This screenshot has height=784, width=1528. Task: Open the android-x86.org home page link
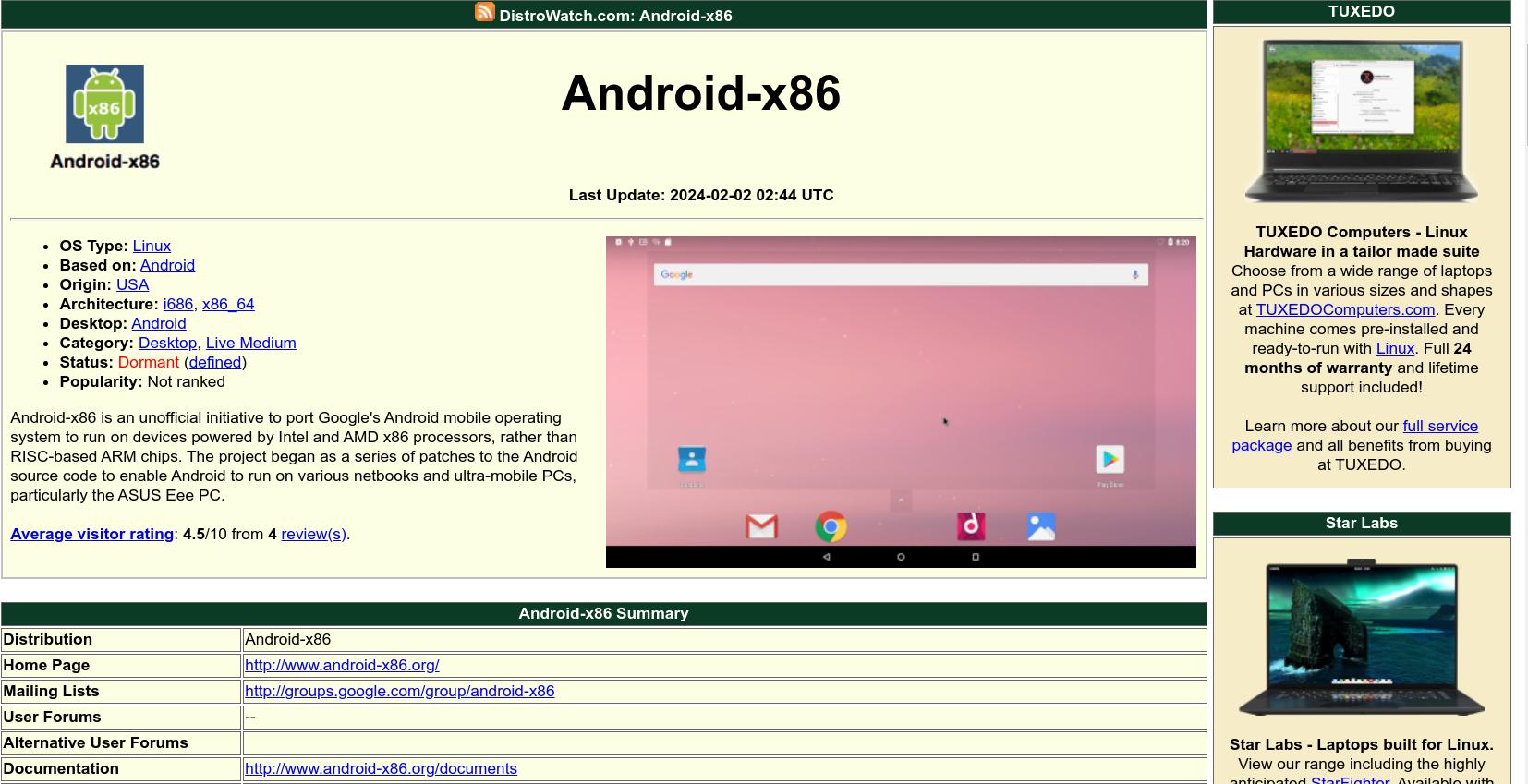(342, 665)
